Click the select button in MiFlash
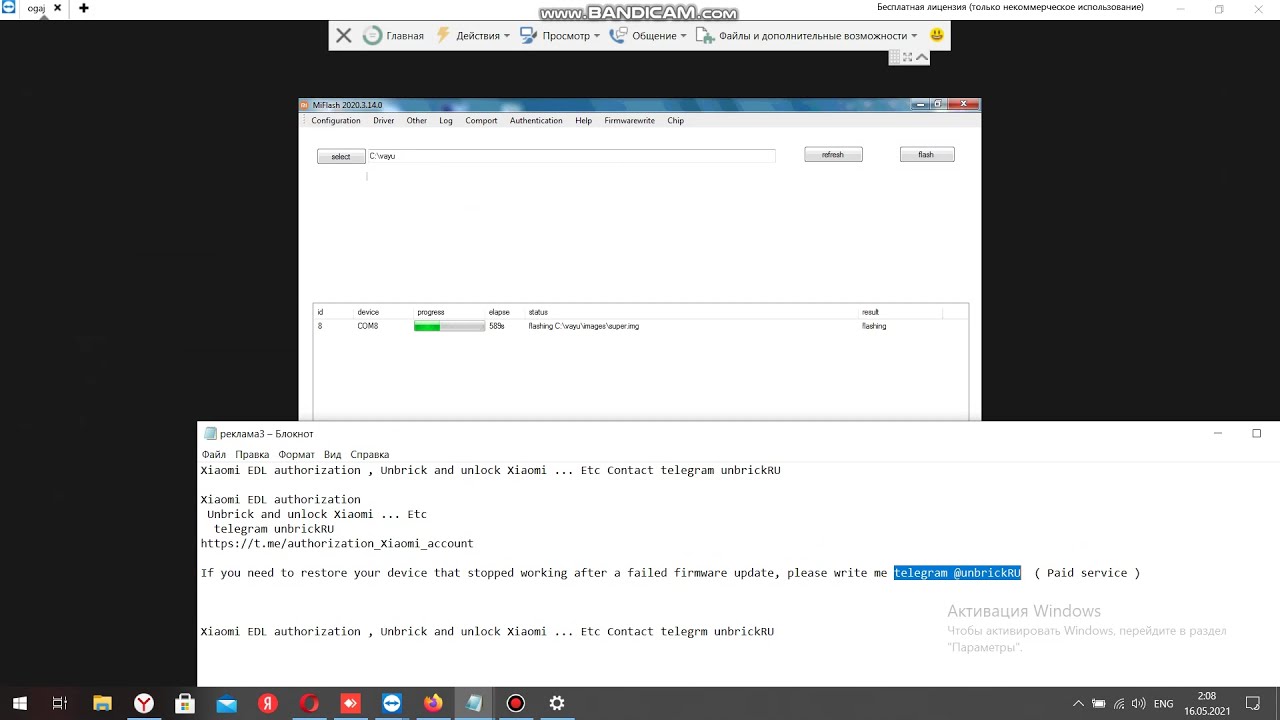The image size is (1280, 720). tap(341, 156)
